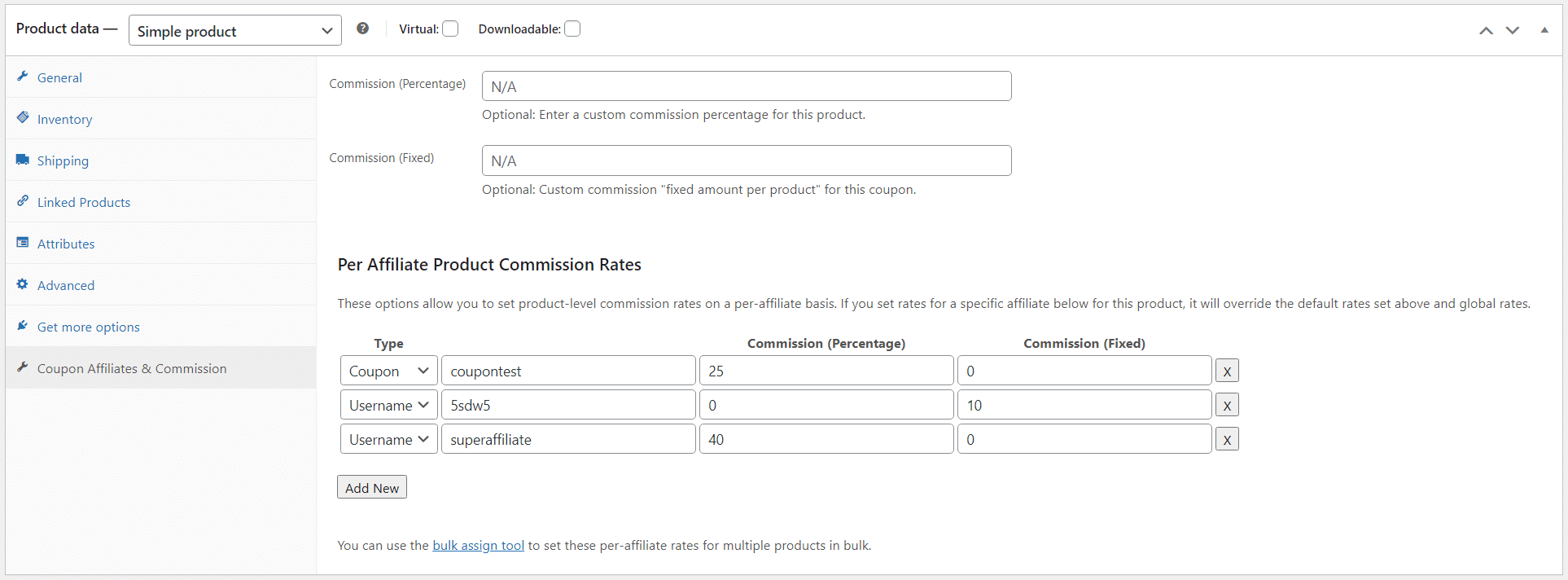
Task: Click the Get more options plug icon
Action: point(23,326)
